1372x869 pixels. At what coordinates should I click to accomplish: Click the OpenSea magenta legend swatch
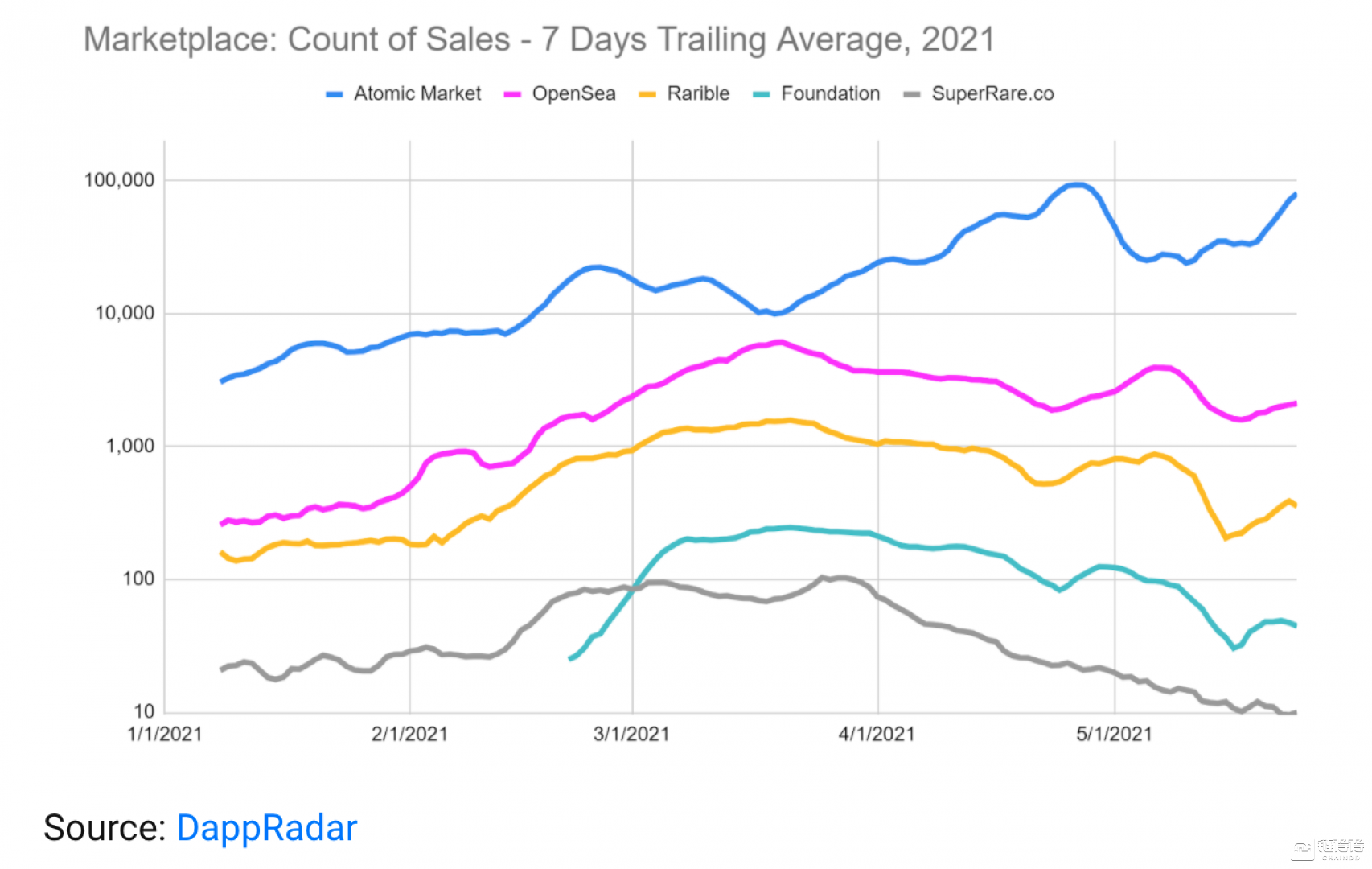tap(512, 95)
